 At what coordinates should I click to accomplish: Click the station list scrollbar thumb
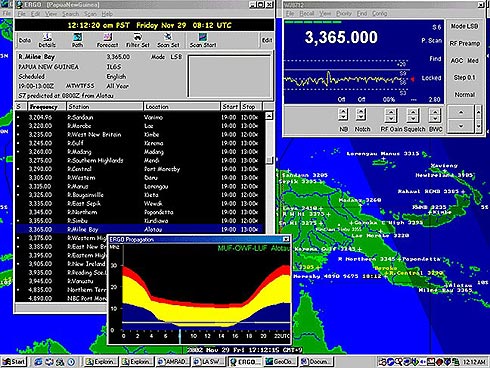click(x=269, y=160)
